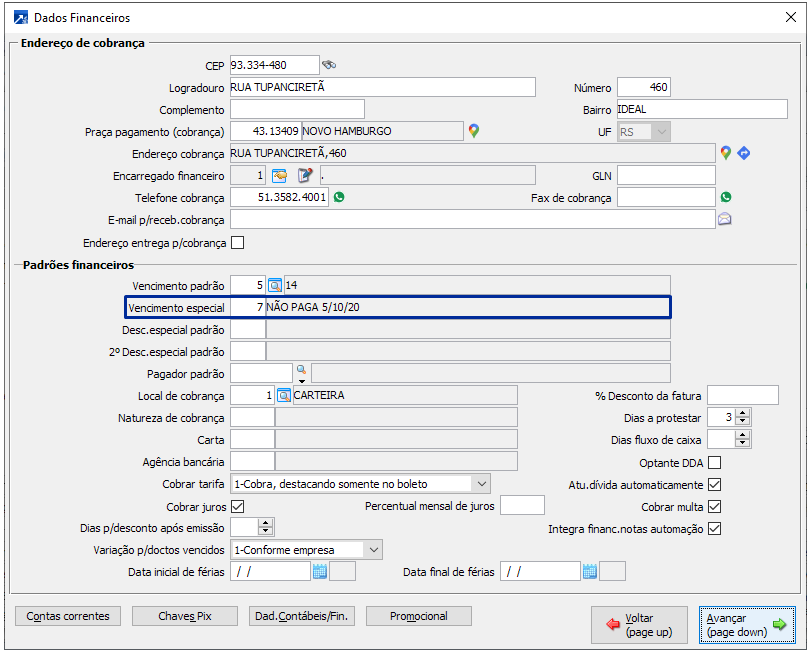Open map pin beside Praça pagamento
This screenshot has width=811, height=654.
coord(474,131)
